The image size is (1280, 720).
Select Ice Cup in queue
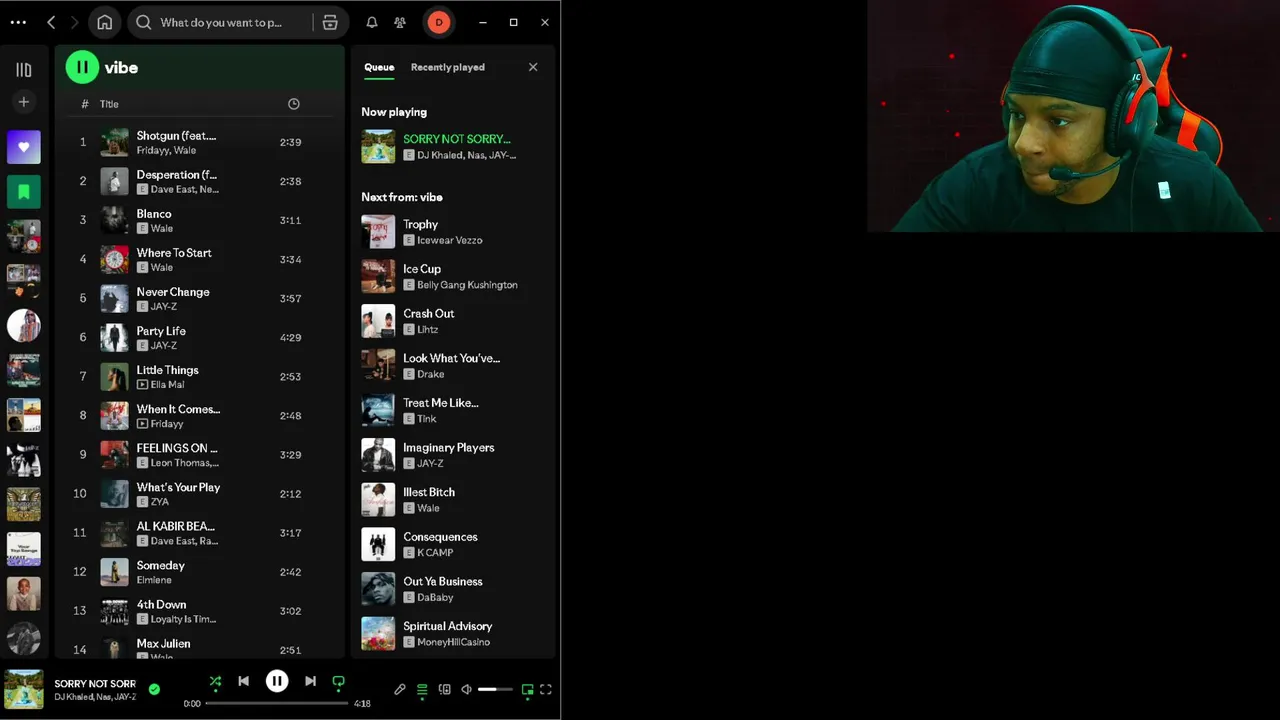(x=452, y=276)
